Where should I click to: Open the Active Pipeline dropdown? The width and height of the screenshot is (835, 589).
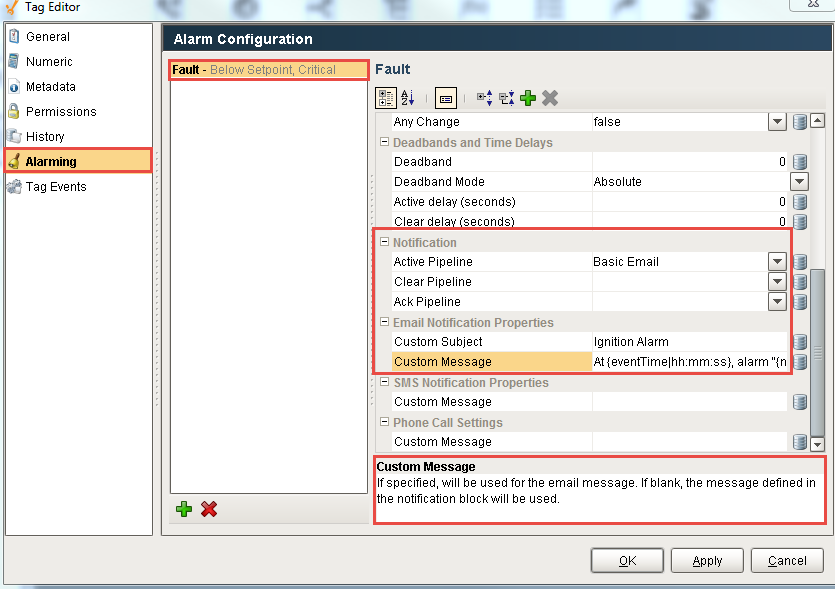coord(777,261)
